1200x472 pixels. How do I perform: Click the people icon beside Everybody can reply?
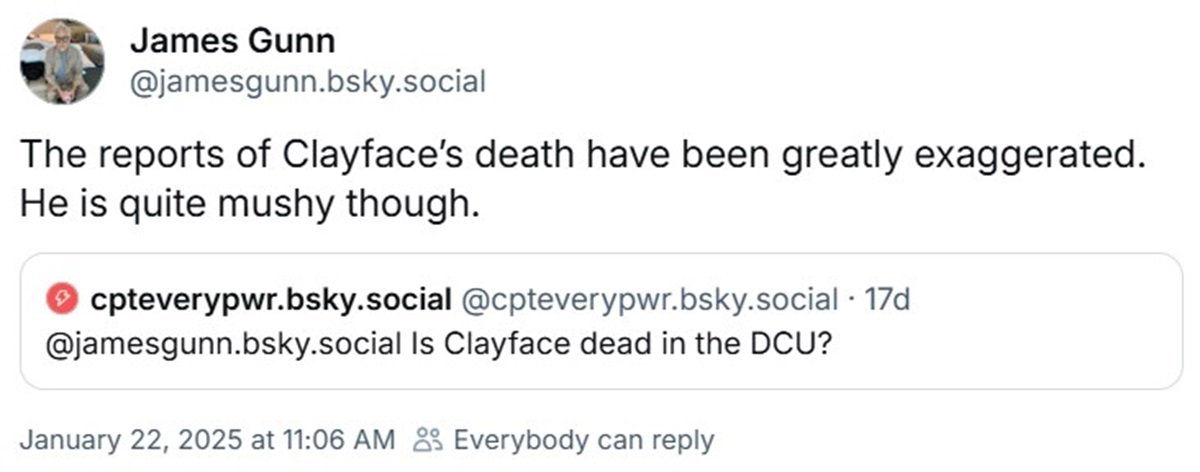(429, 439)
